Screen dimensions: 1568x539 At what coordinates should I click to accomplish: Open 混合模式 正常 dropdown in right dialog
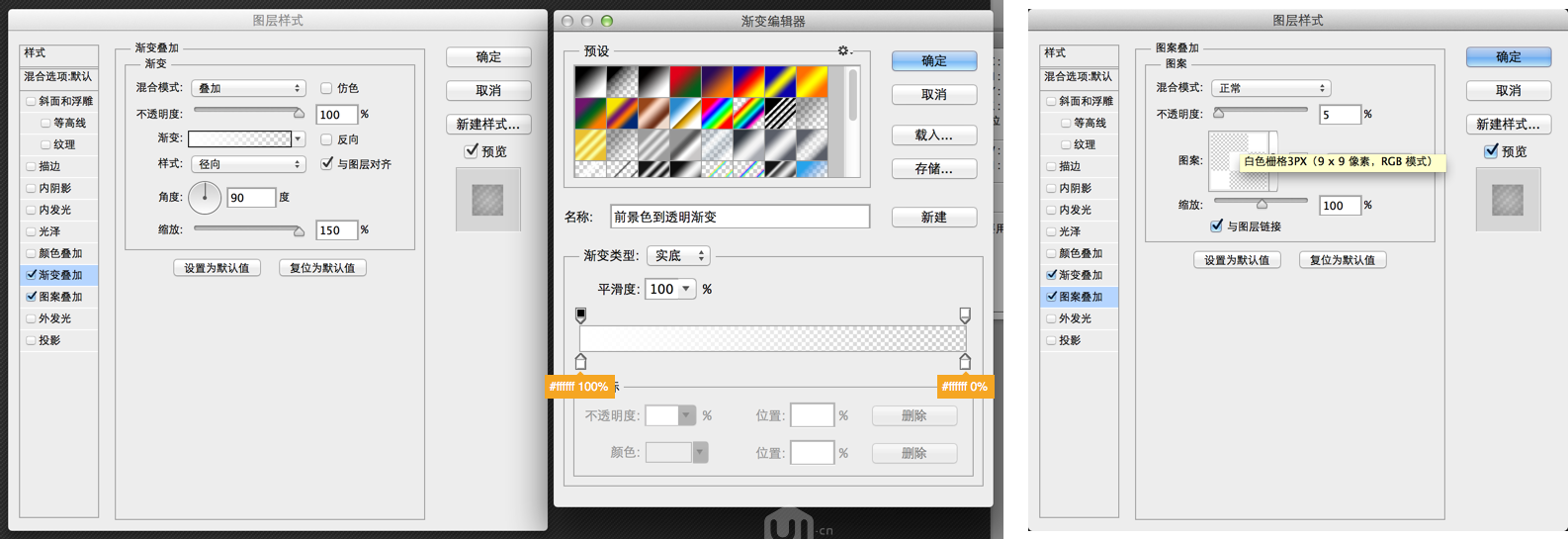click(1271, 88)
